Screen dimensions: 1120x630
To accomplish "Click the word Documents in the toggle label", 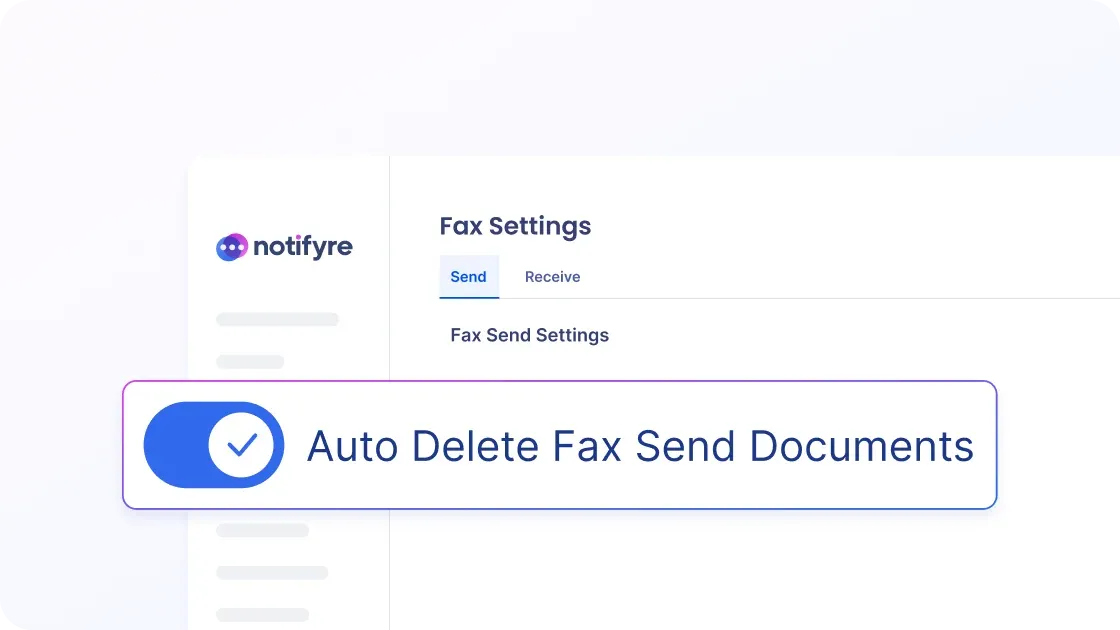I will [861, 446].
